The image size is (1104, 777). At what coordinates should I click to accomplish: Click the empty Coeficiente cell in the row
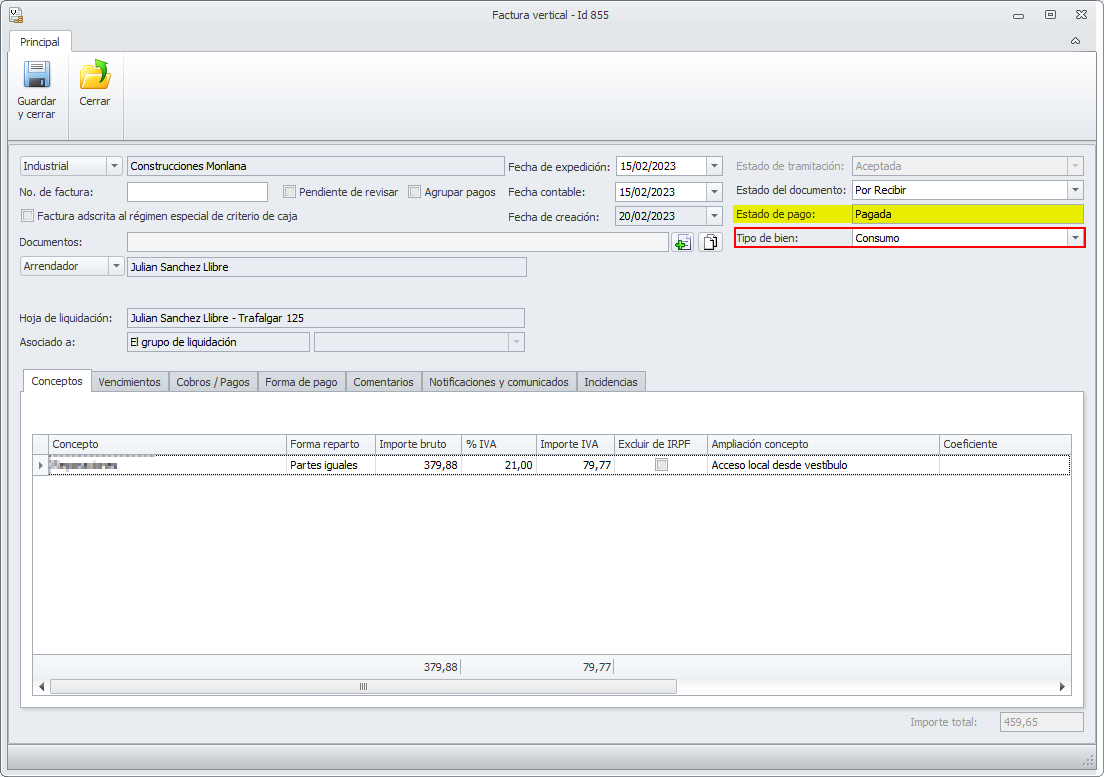click(1005, 465)
